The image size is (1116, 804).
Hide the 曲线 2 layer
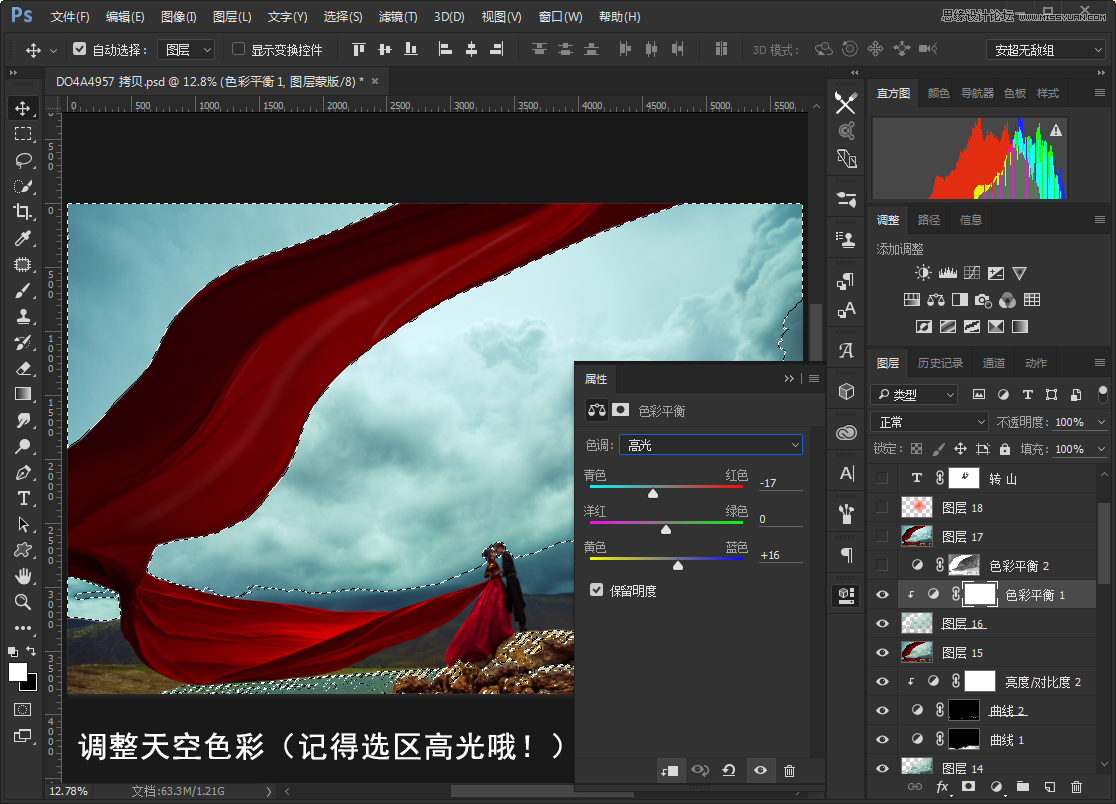(883, 711)
